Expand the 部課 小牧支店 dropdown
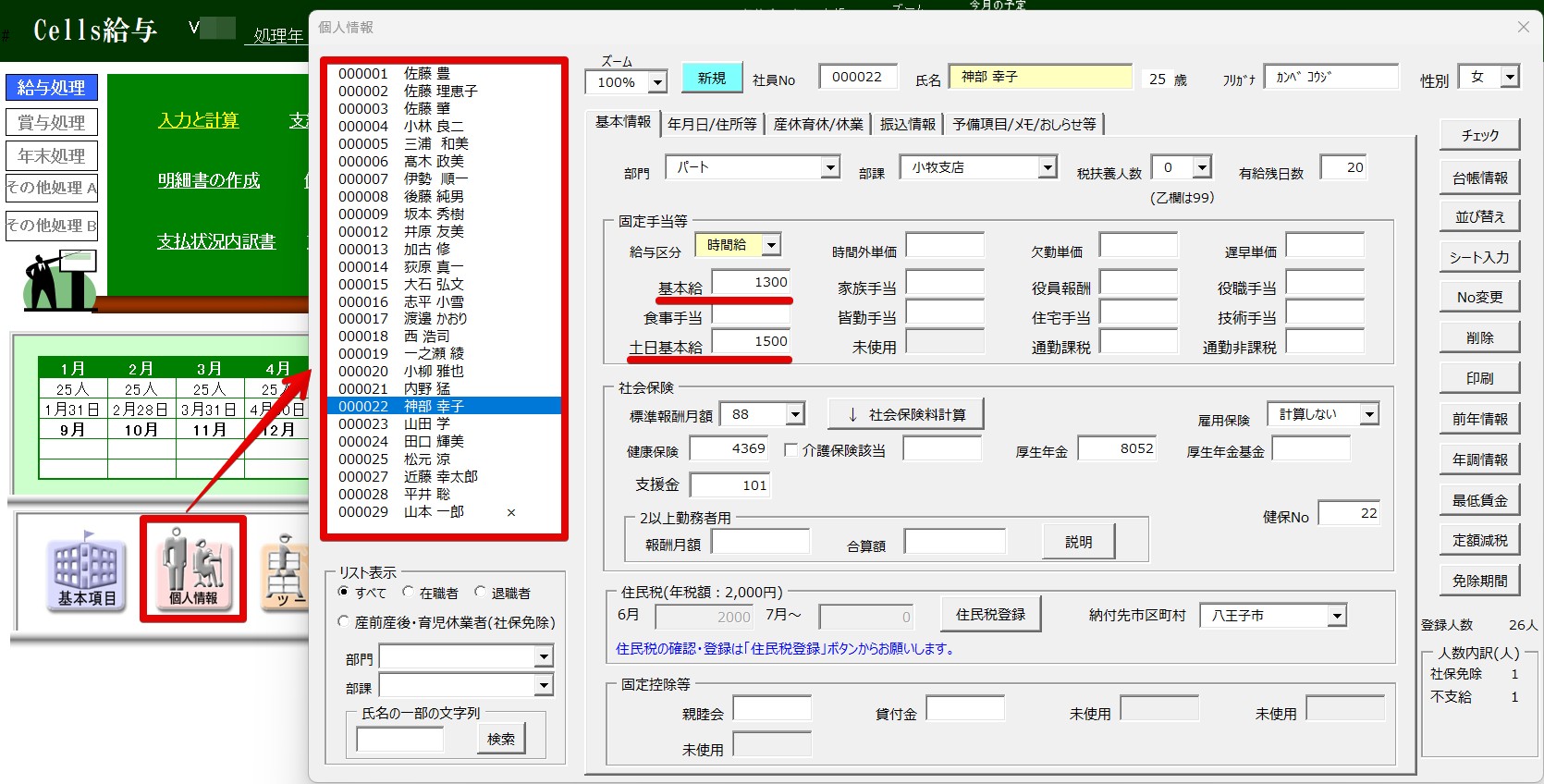The image size is (1544, 784). (1048, 167)
